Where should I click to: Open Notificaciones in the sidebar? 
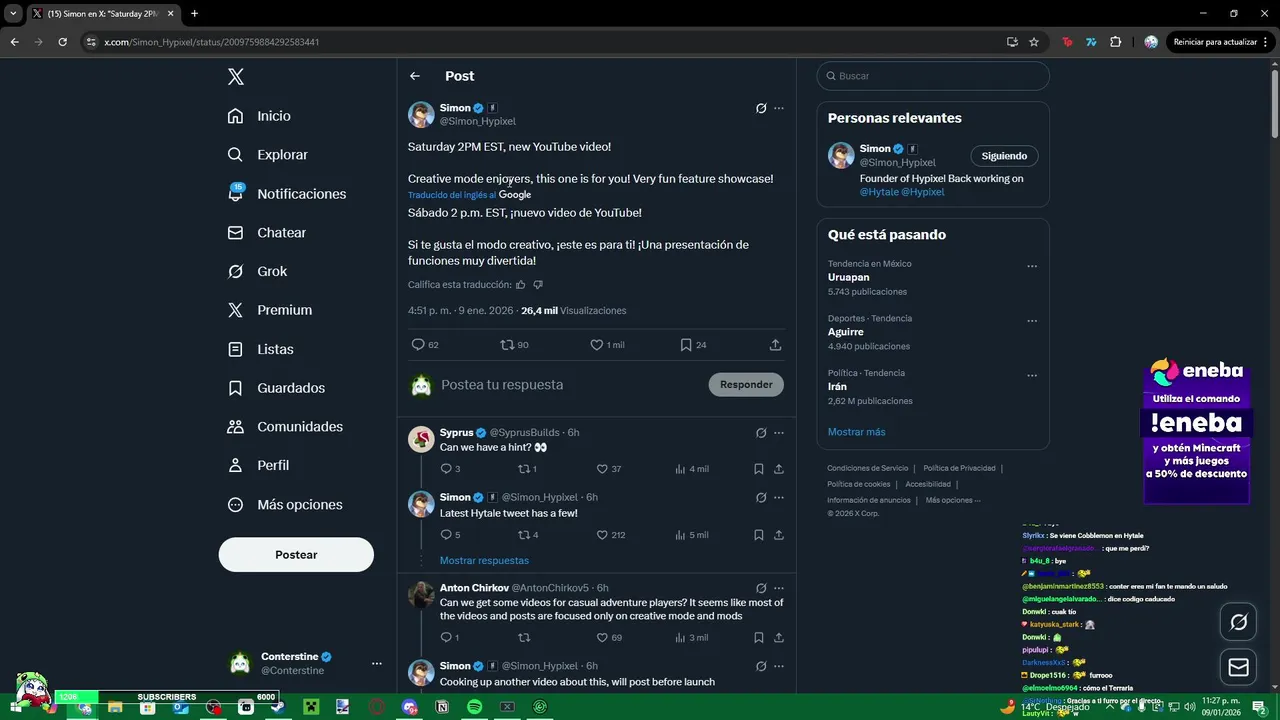pyautogui.click(x=286, y=194)
